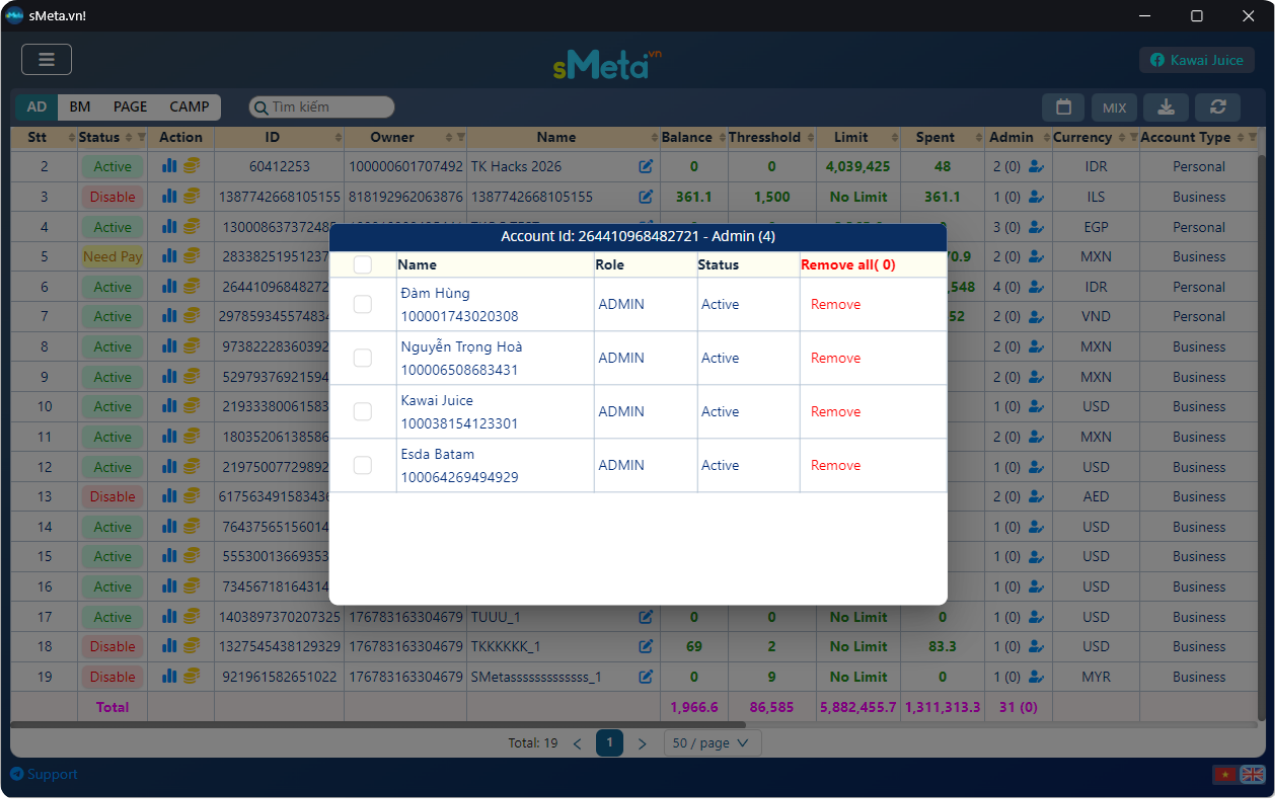Open admin list icon for IDR row 2
Viewport: 1280px width, 800px height.
(1036, 167)
